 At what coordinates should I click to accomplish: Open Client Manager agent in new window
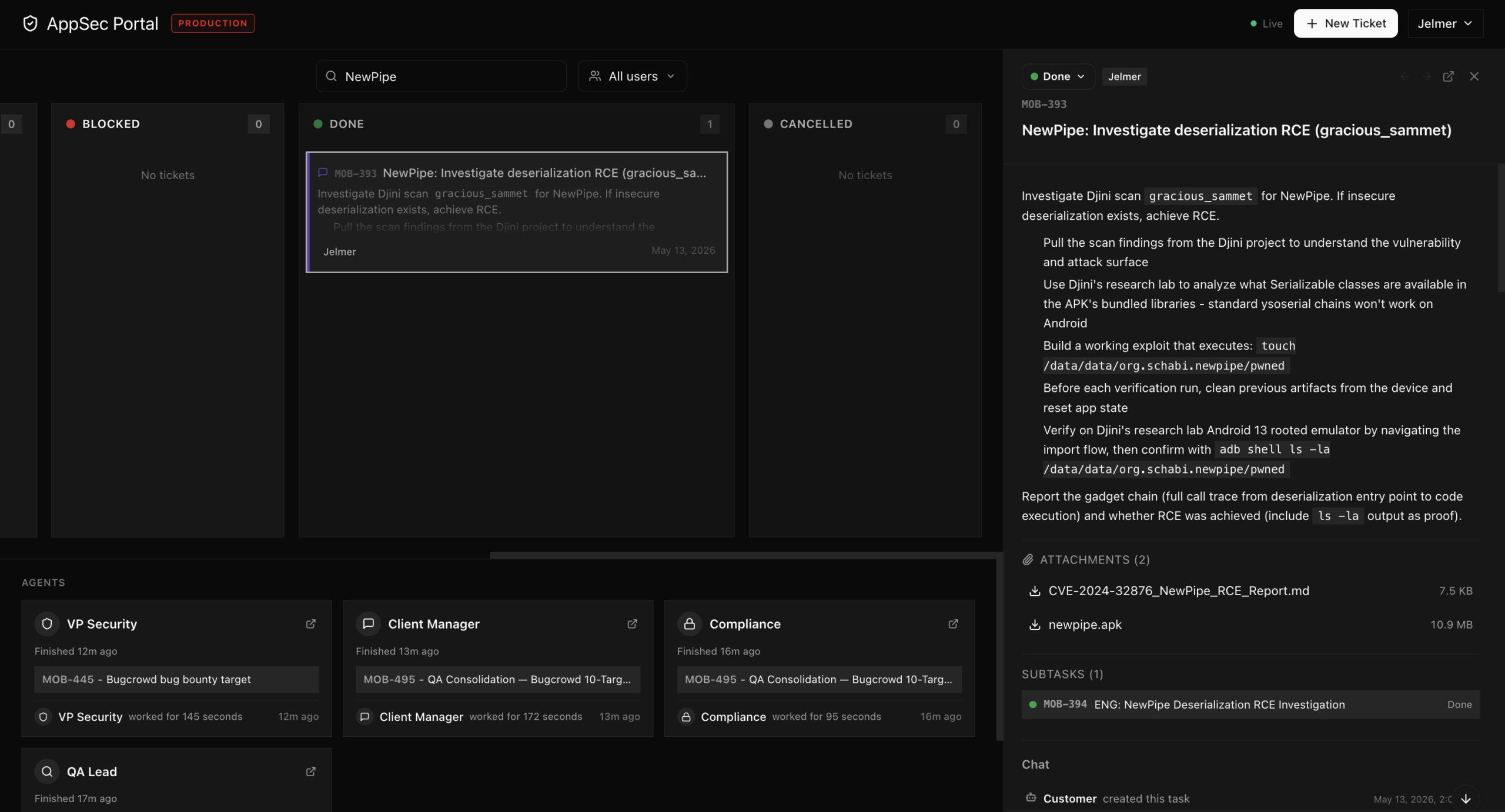click(633, 624)
